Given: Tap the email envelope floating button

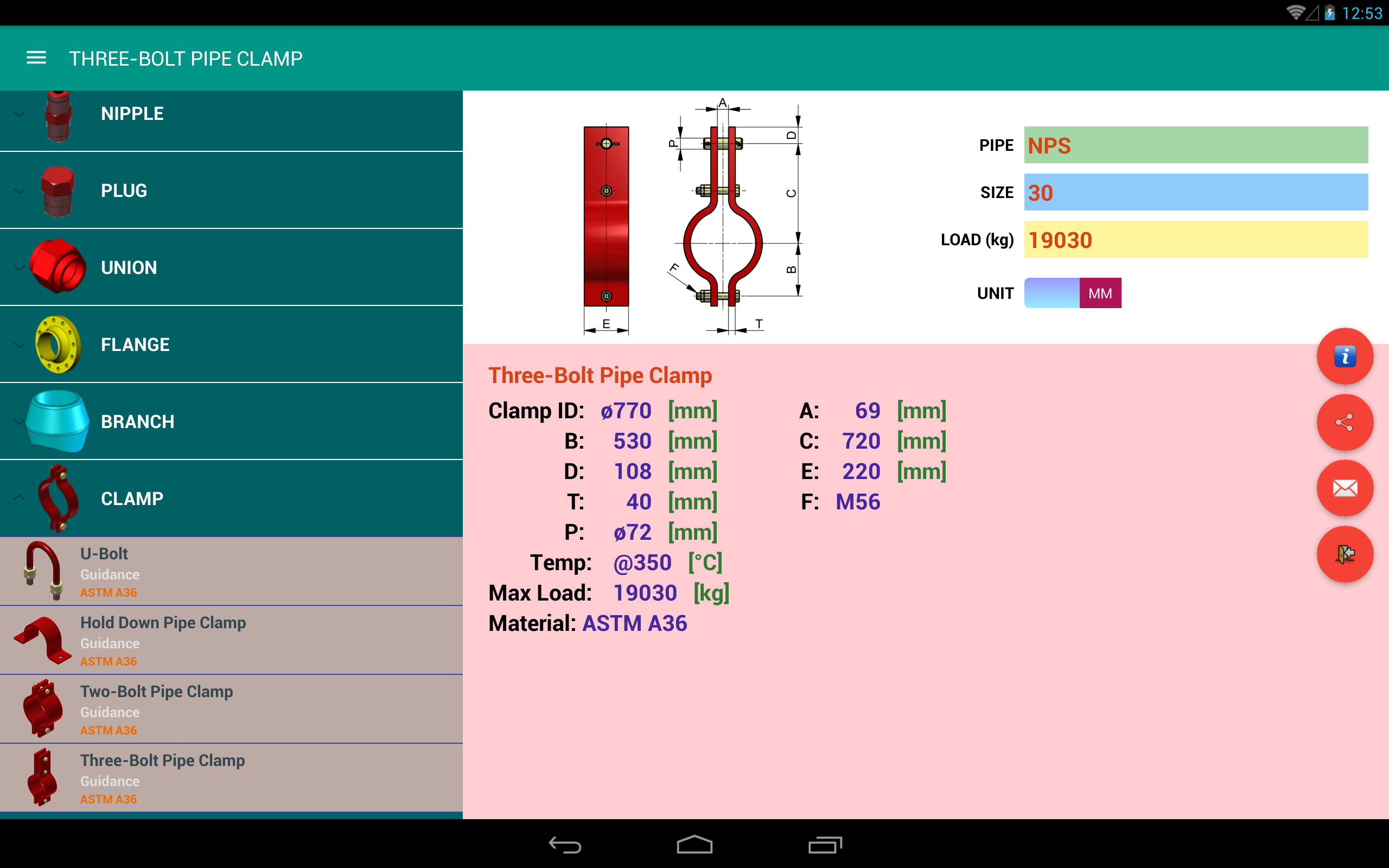Looking at the screenshot, I should click(x=1344, y=489).
